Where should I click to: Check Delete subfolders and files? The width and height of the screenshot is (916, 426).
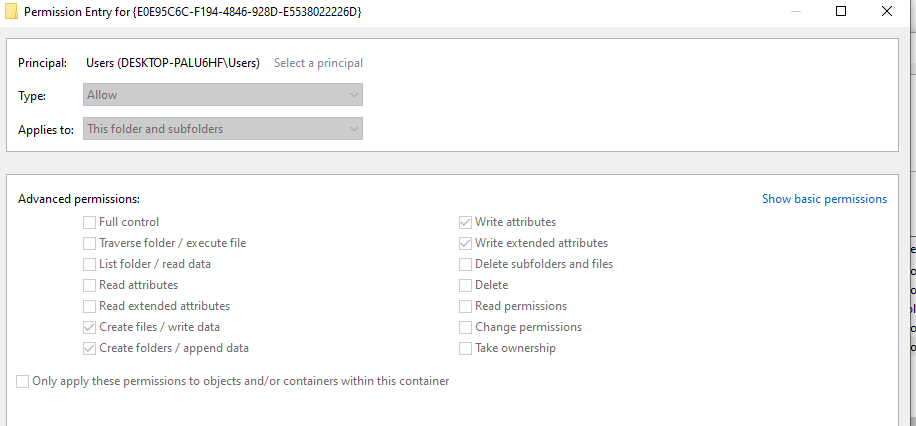click(x=466, y=264)
